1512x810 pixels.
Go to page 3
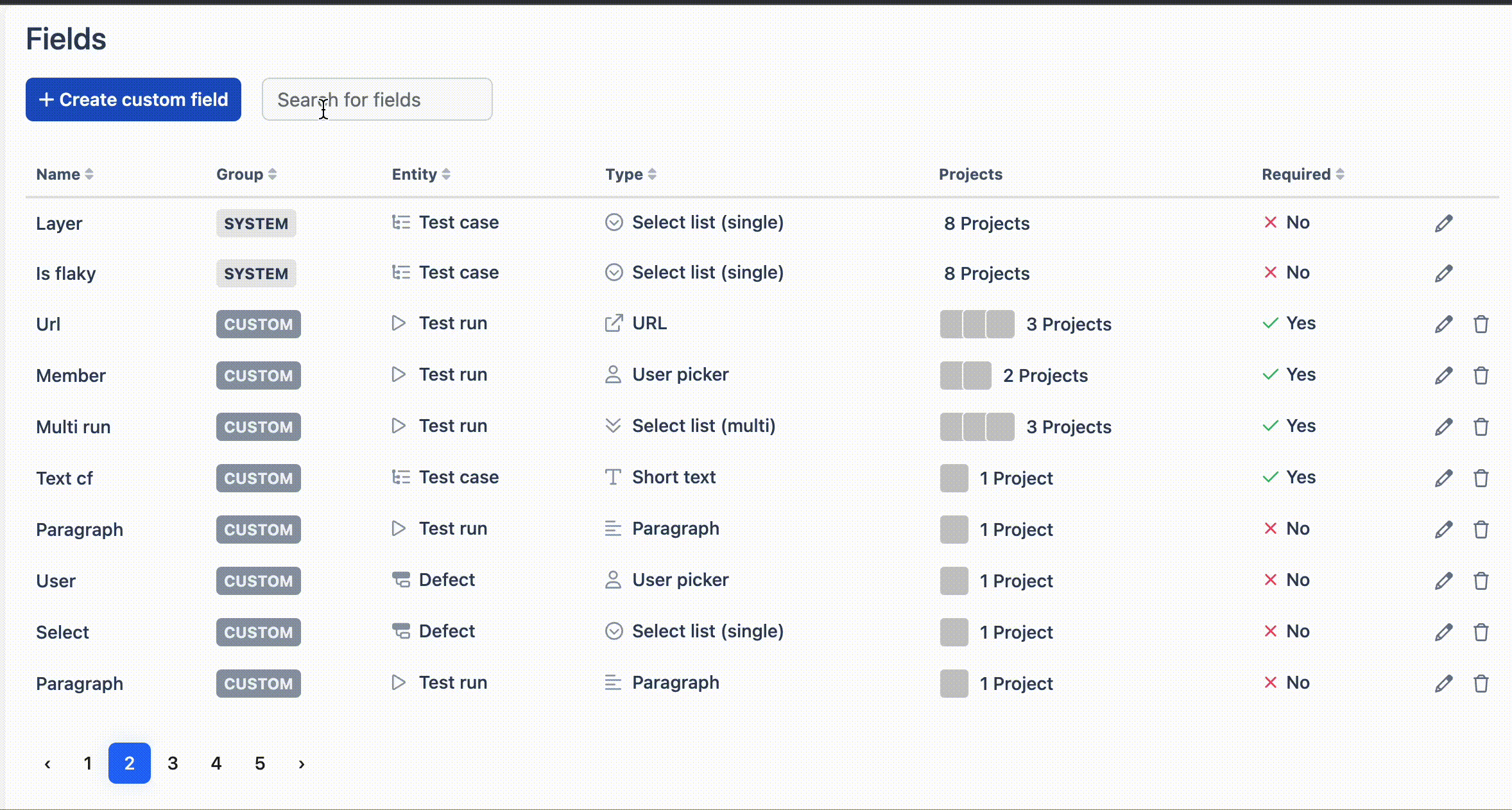(x=173, y=763)
